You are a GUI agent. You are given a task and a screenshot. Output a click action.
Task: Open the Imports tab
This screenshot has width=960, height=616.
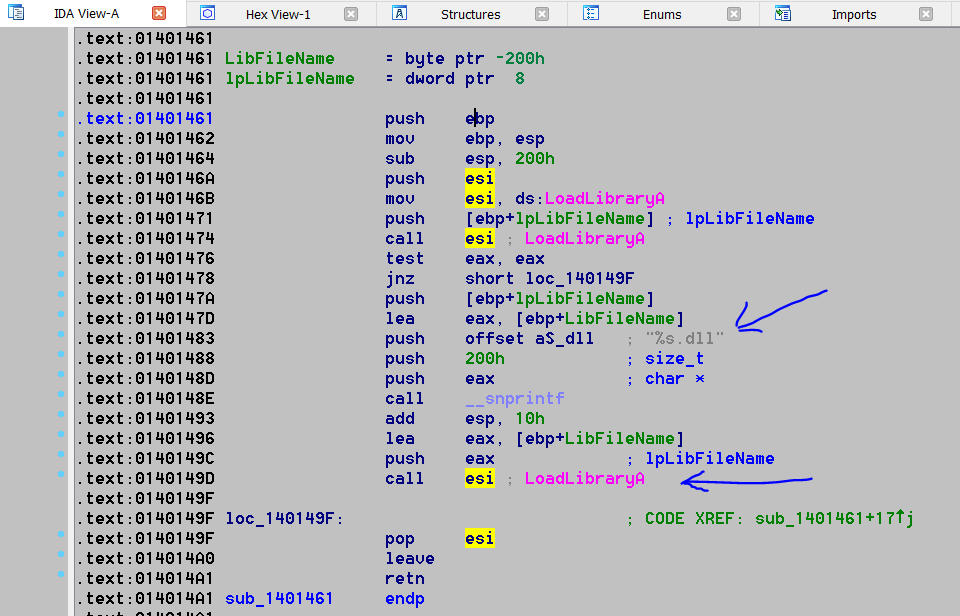click(853, 14)
